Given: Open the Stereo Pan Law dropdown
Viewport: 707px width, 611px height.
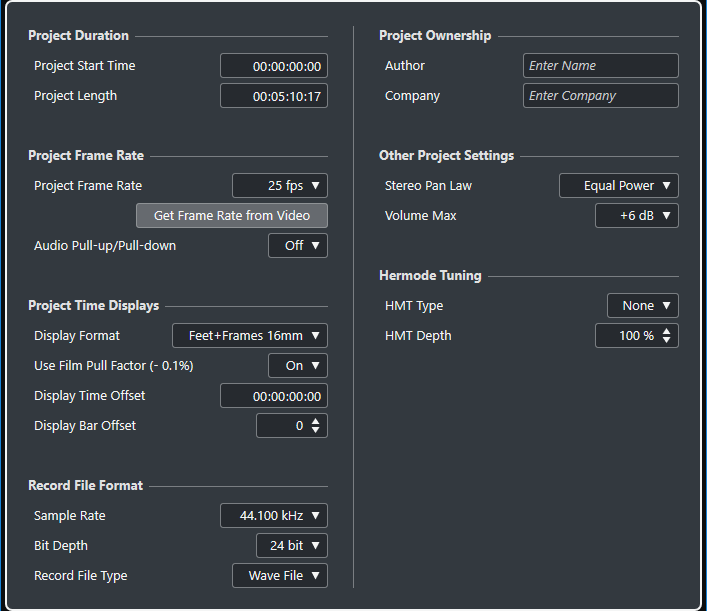Looking at the screenshot, I should [x=619, y=186].
